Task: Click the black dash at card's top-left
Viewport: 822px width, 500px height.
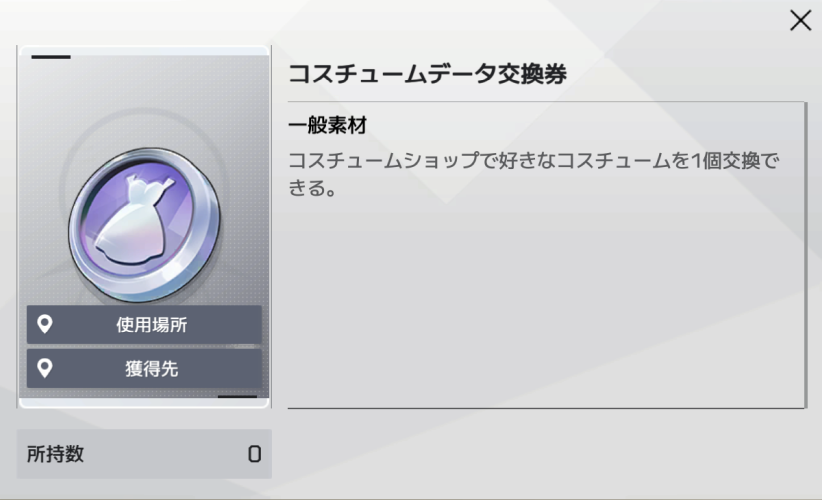Action: click(x=51, y=57)
